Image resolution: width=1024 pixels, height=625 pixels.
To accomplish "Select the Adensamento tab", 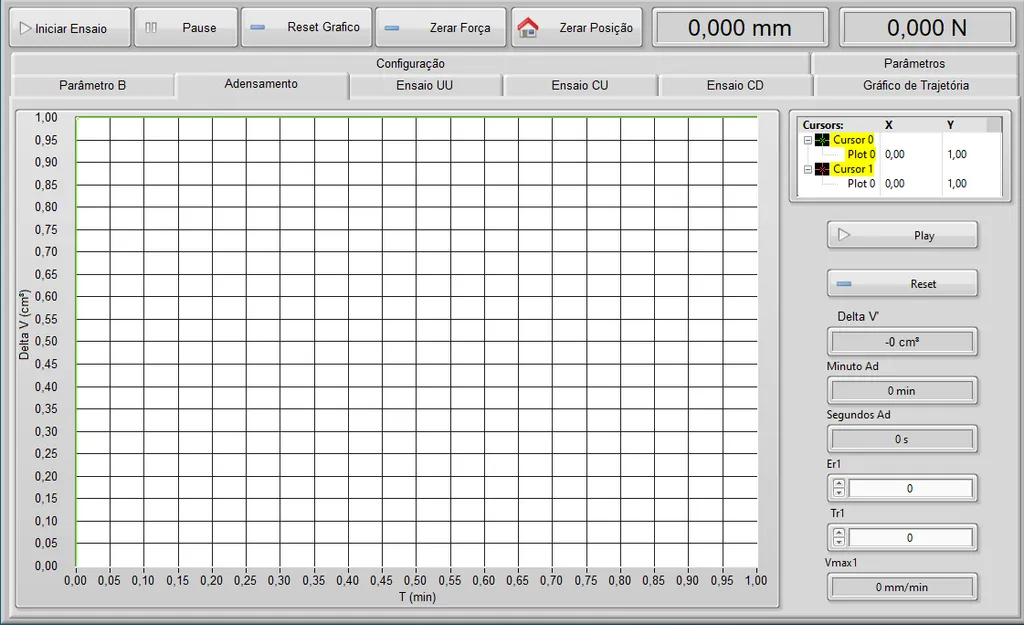I will [261, 84].
